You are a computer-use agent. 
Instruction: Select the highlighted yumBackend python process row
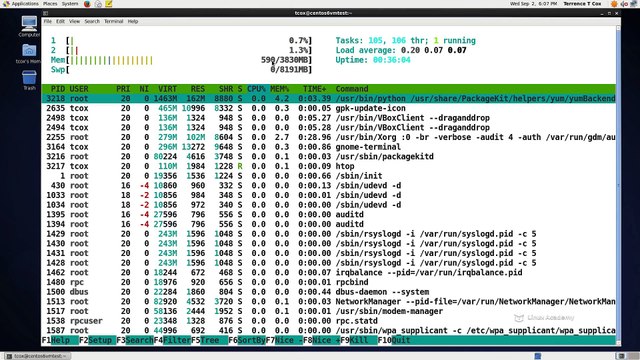click(329, 98)
